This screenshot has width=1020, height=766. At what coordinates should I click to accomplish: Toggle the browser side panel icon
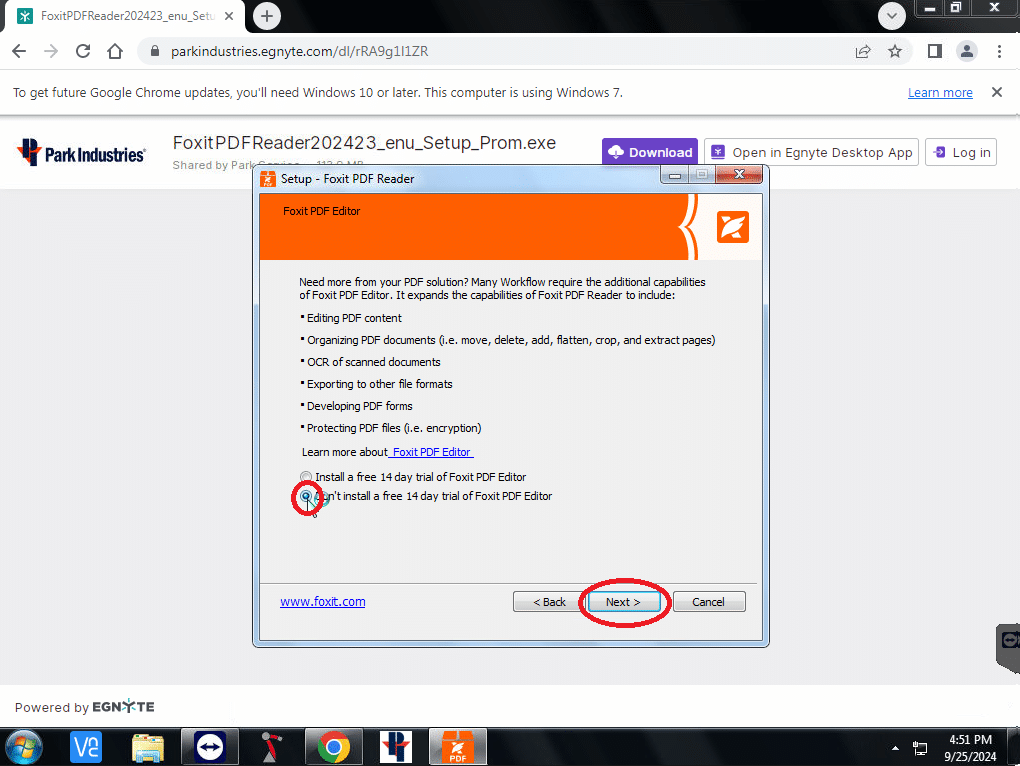coord(935,51)
